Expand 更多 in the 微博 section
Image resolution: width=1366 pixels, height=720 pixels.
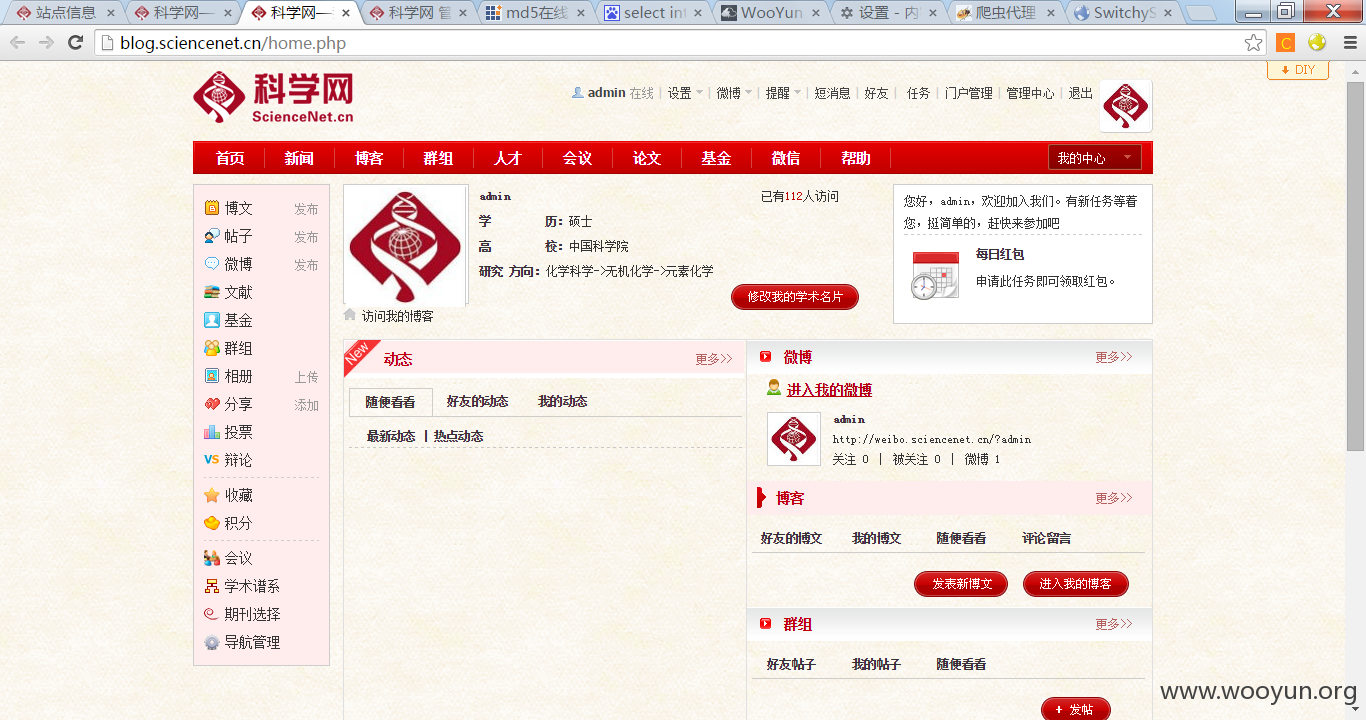coord(1113,357)
